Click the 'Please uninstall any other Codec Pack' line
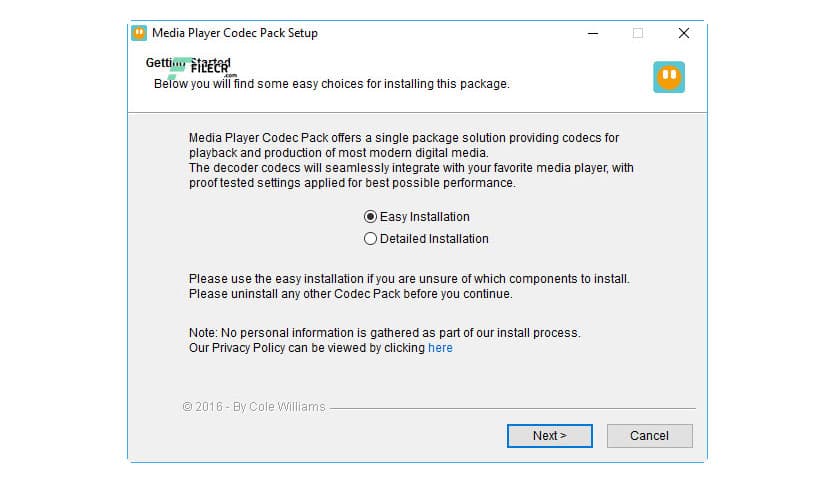The height and width of the screenshot is (484, 836). tap(350, 294)
